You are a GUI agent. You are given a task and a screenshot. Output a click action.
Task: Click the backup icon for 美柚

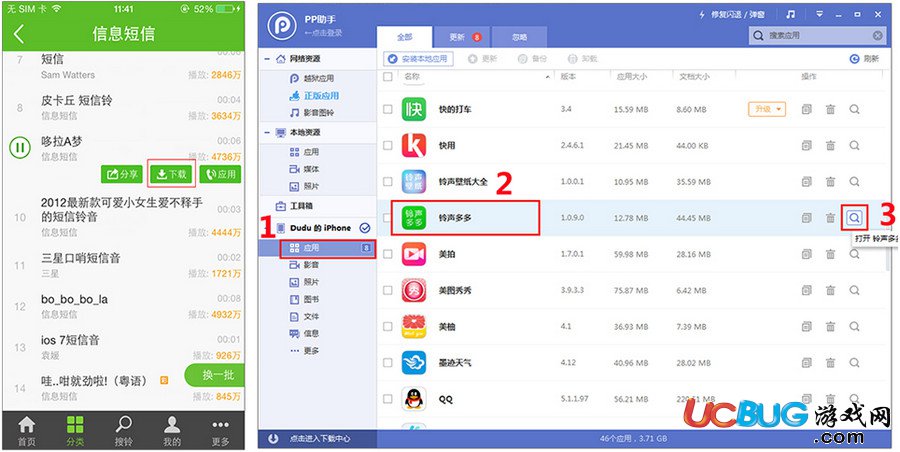[x=806, y=326]
